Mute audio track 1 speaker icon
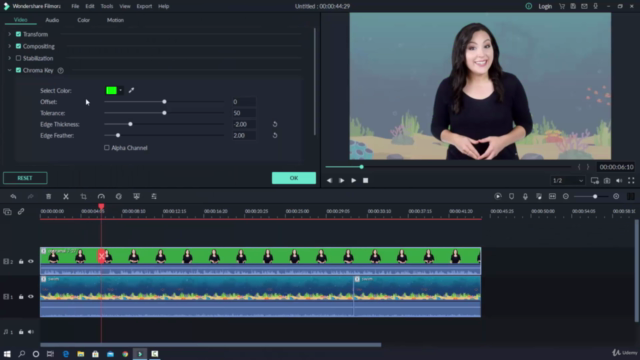The height and width of the screenshot is (360, 640). point(31,332)
